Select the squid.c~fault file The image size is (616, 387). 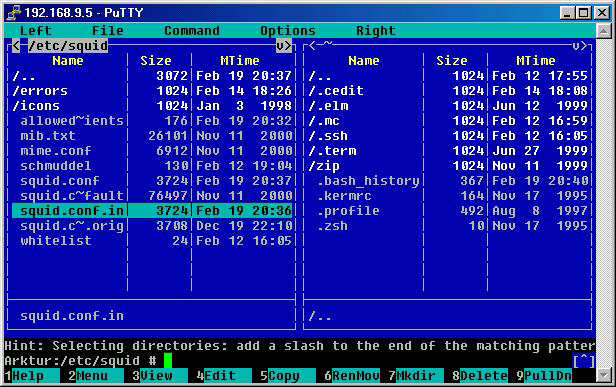[x=152, y=196]
